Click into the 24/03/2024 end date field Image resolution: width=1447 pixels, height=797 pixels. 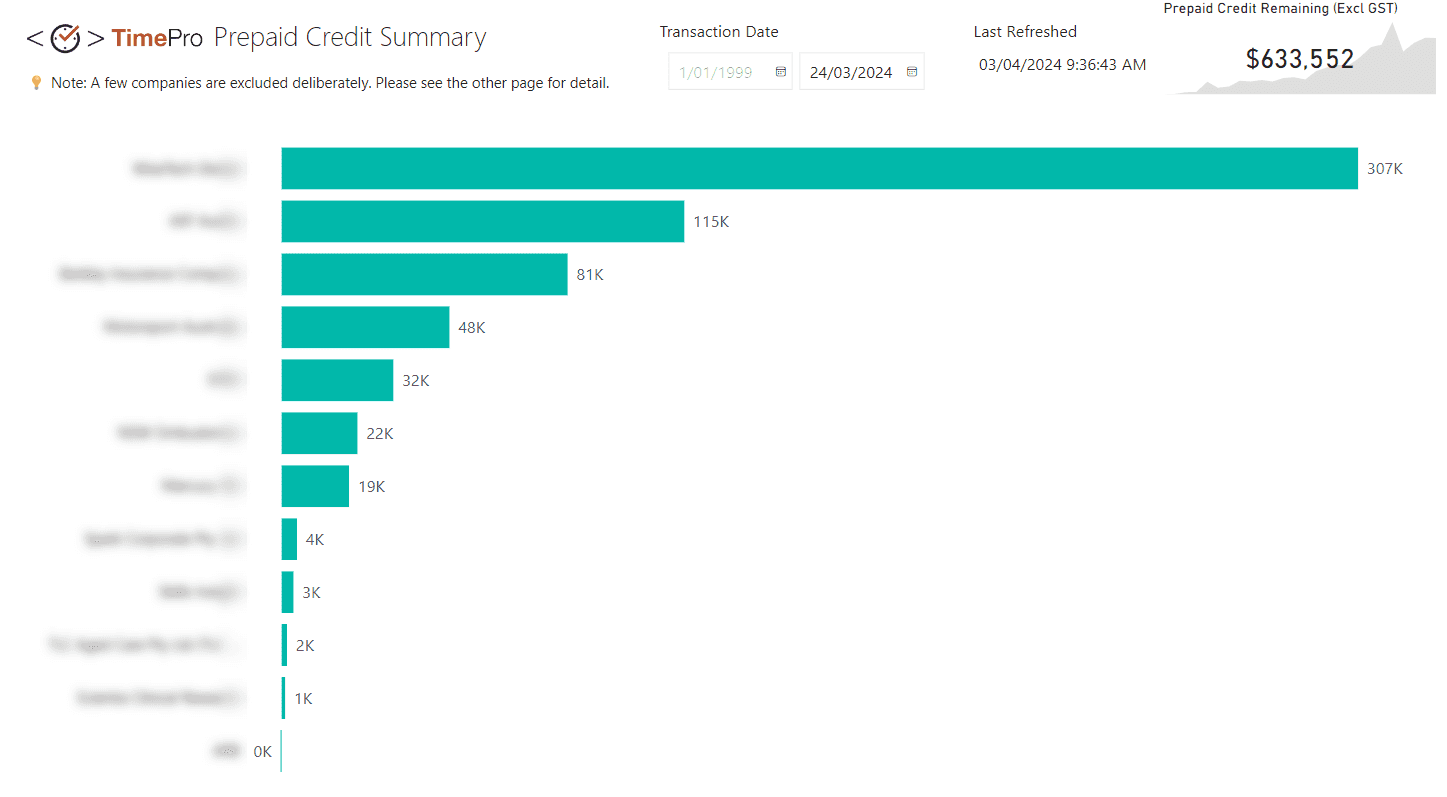[851, 73]
